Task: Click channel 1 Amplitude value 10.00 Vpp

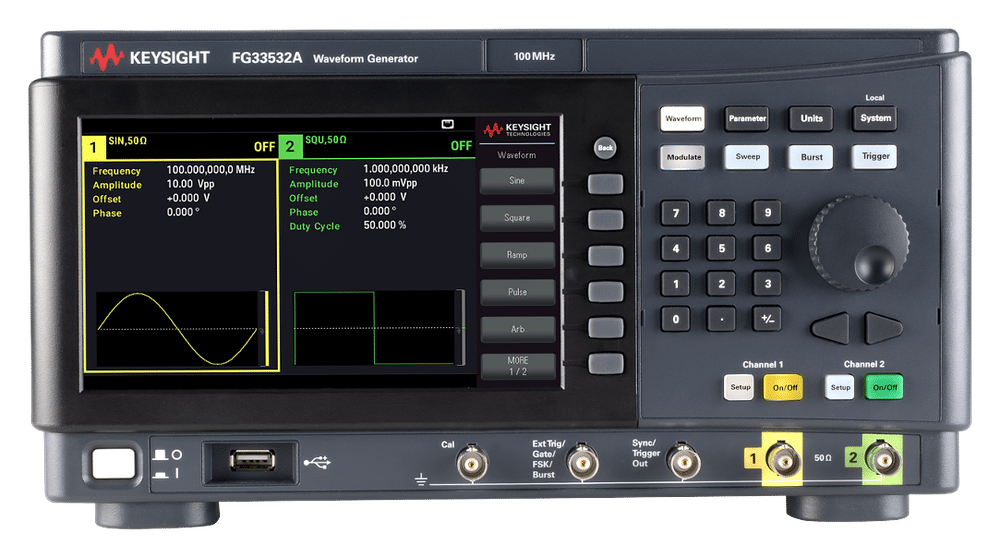Action: tap(190, 184)
